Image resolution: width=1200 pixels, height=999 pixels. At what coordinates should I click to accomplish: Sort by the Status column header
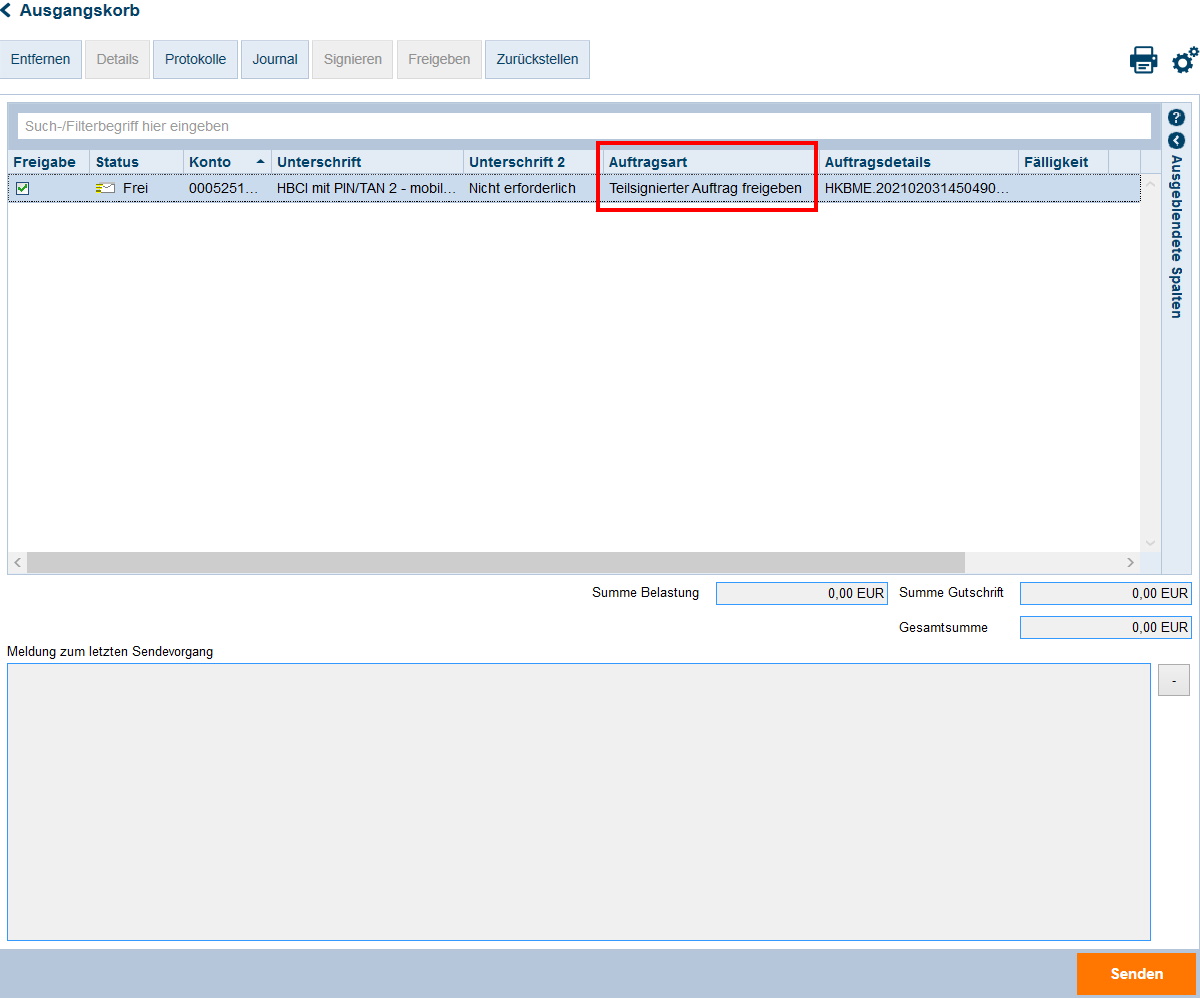136,162
